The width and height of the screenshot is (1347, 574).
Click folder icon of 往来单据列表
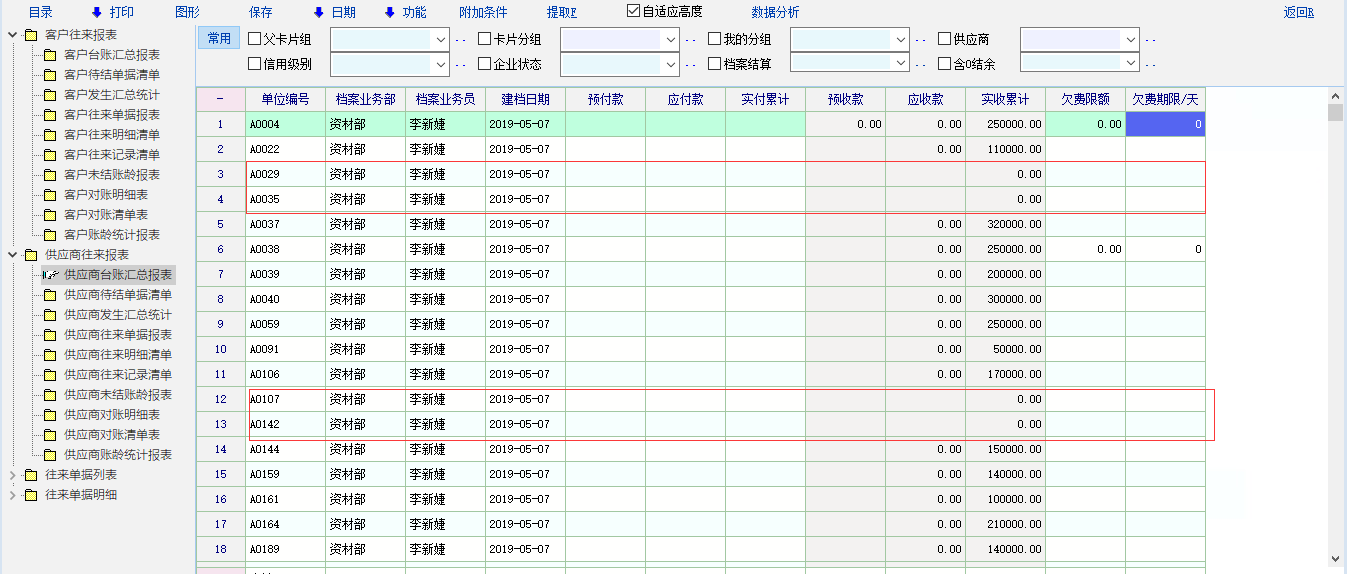click(31, 475)
